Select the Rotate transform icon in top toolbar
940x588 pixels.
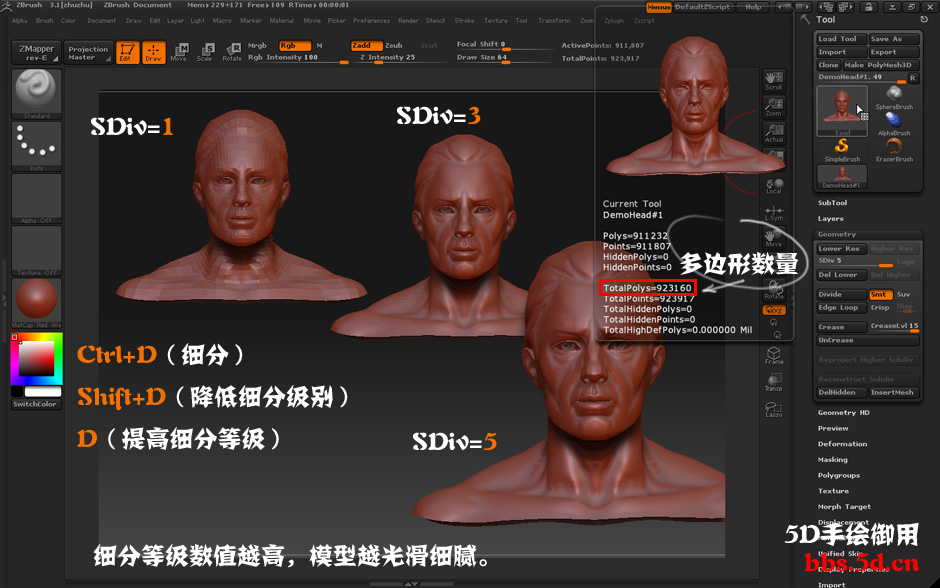[x=232, y=52]
